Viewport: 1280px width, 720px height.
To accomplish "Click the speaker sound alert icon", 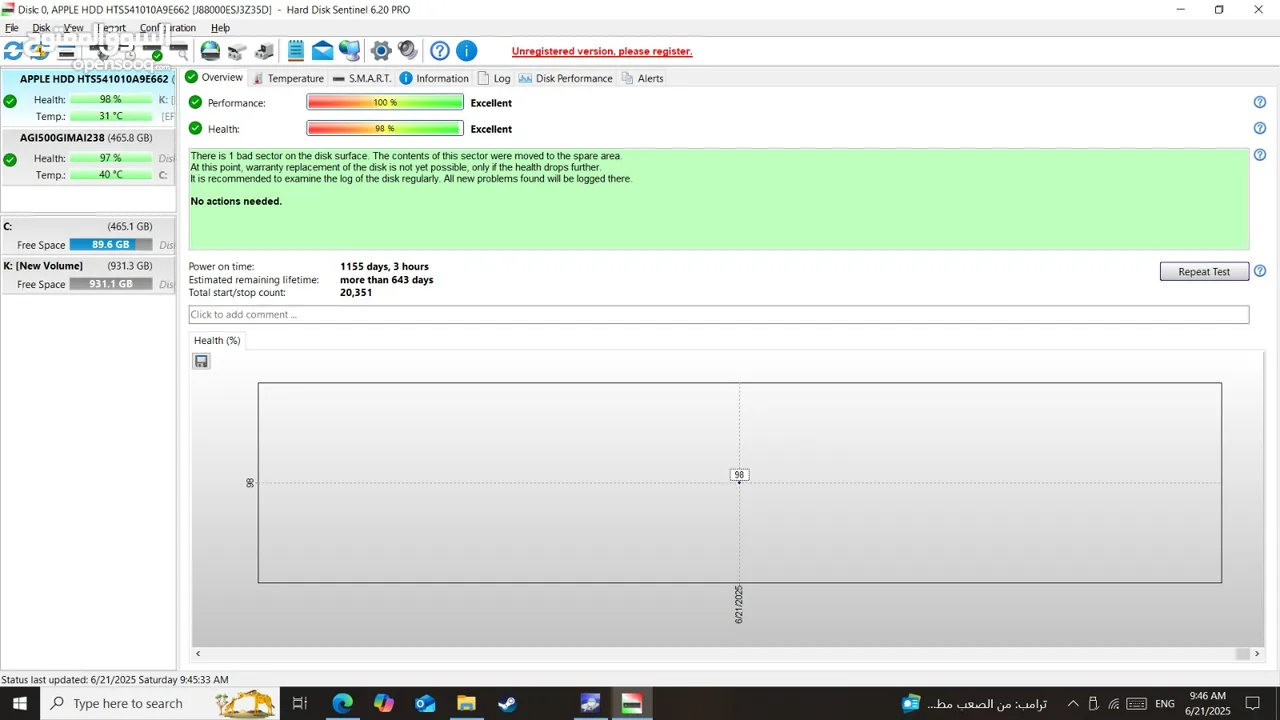I will click(408, 51).
